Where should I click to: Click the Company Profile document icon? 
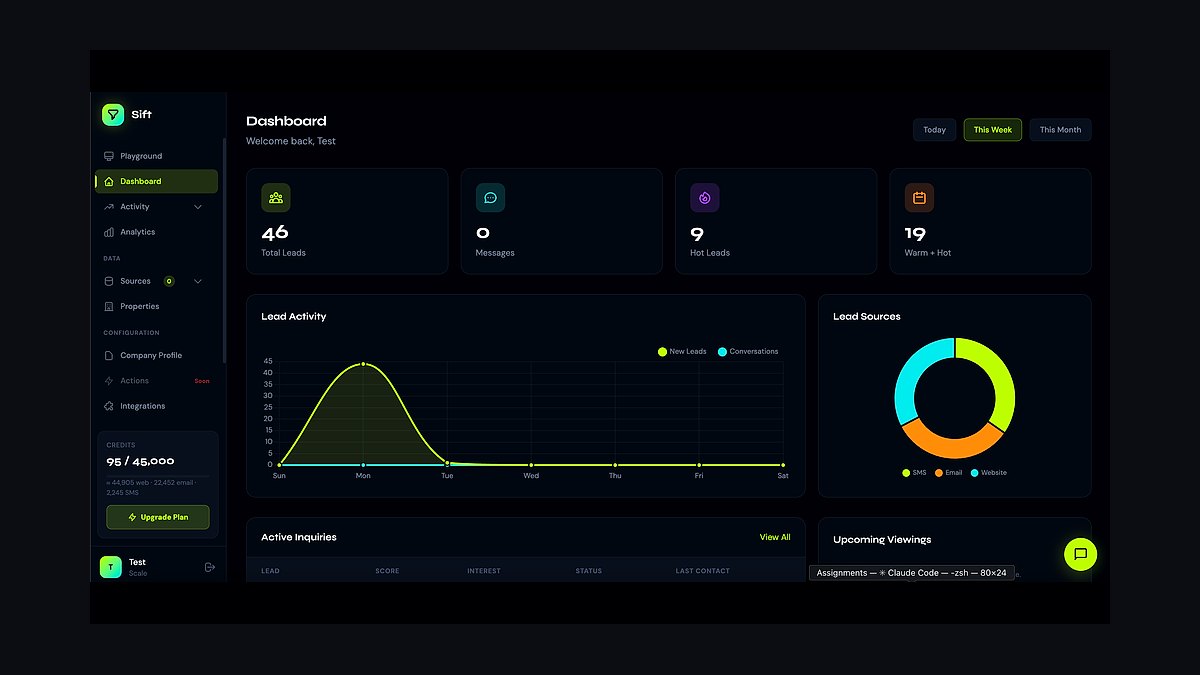coord(109,355)
